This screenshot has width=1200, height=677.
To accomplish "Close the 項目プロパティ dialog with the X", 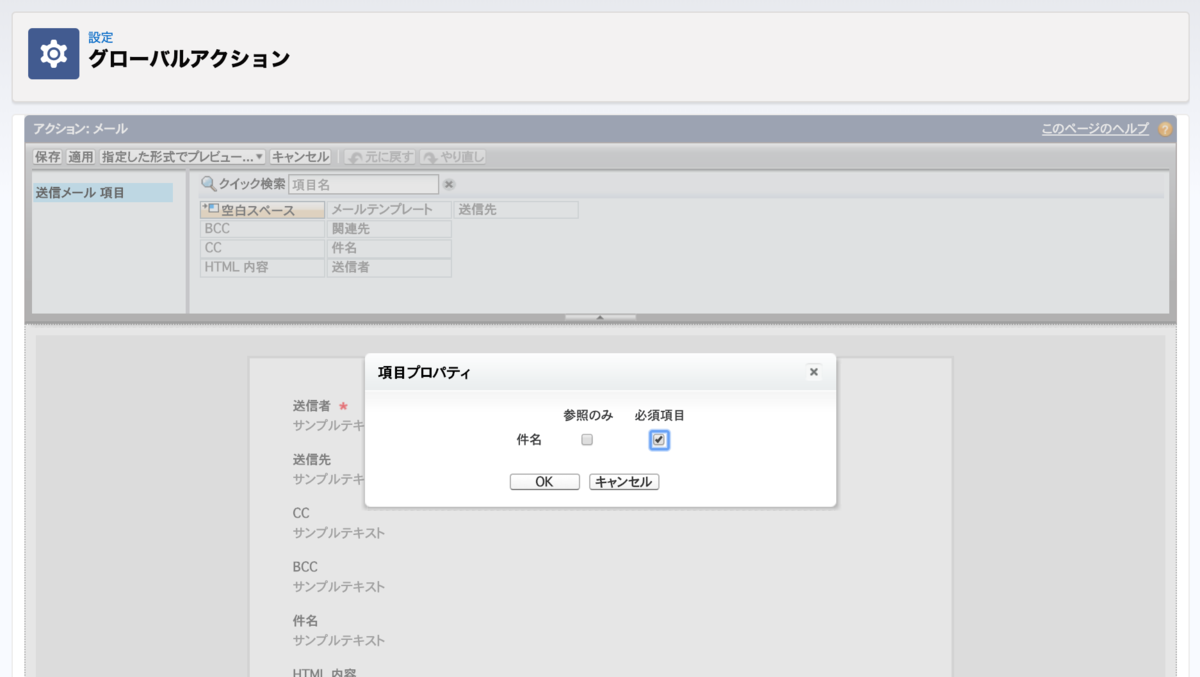I will (813, 371).
